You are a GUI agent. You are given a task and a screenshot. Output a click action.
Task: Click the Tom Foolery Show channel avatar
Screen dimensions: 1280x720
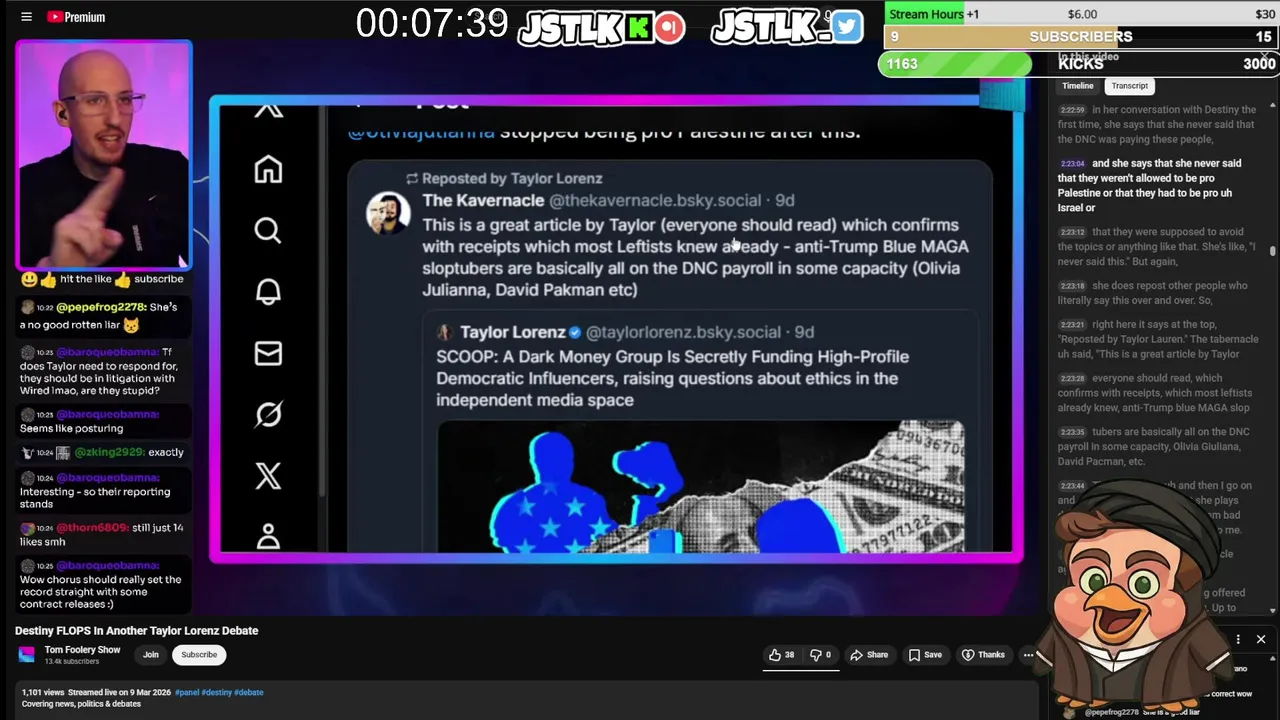tap(27, 655)
